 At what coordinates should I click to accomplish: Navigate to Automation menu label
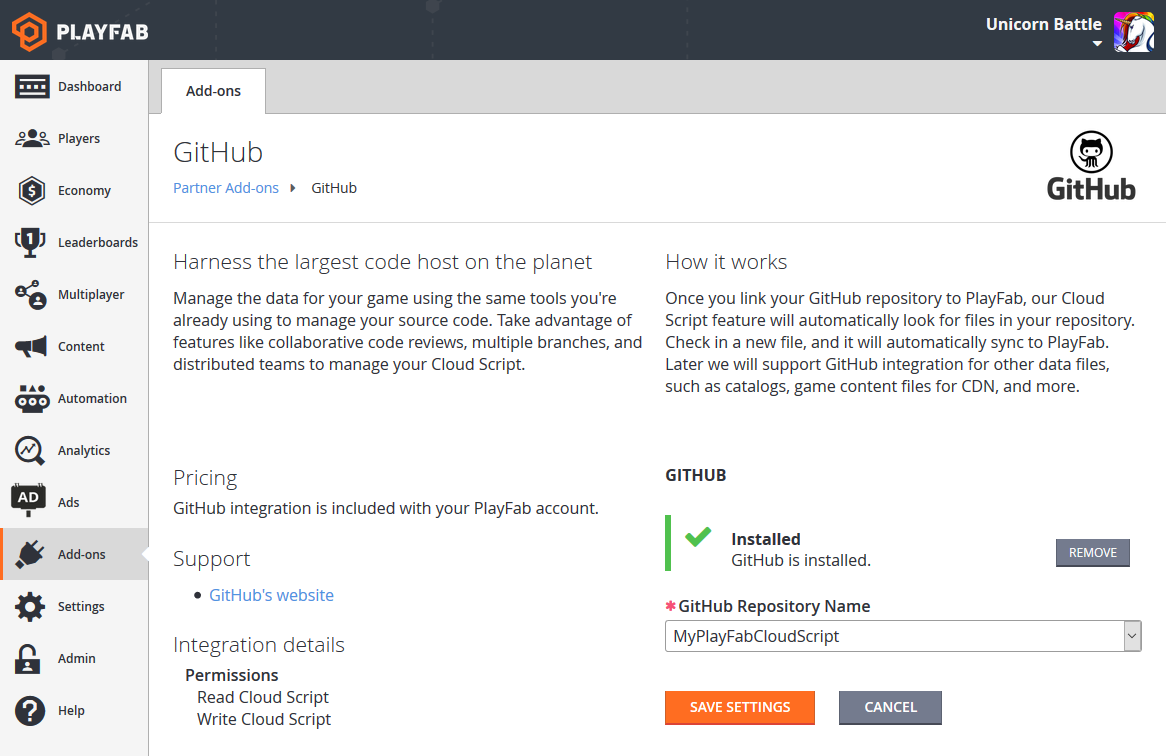[x=92, y=398]
